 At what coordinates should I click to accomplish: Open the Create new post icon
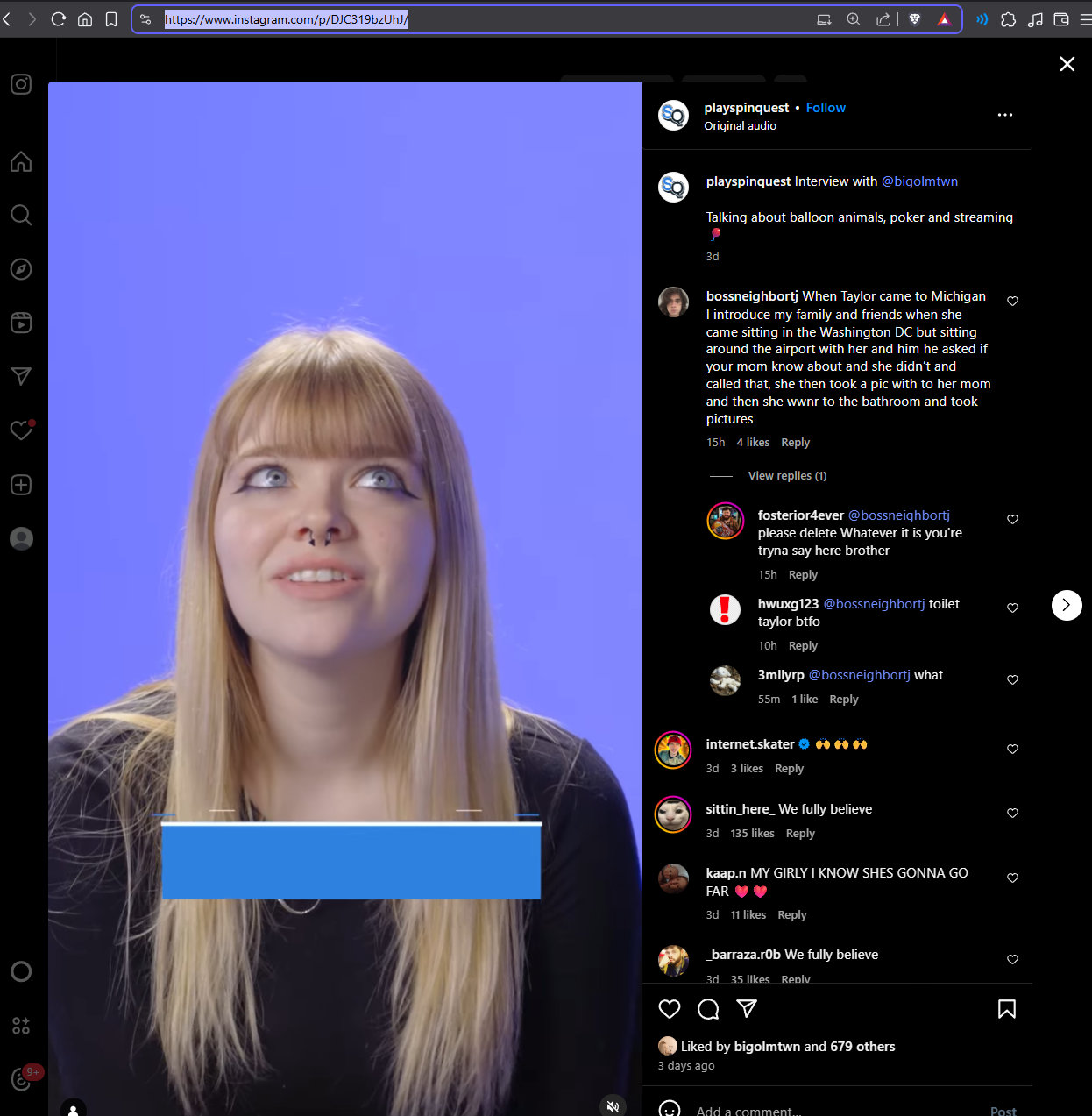(x=21, y=485)
